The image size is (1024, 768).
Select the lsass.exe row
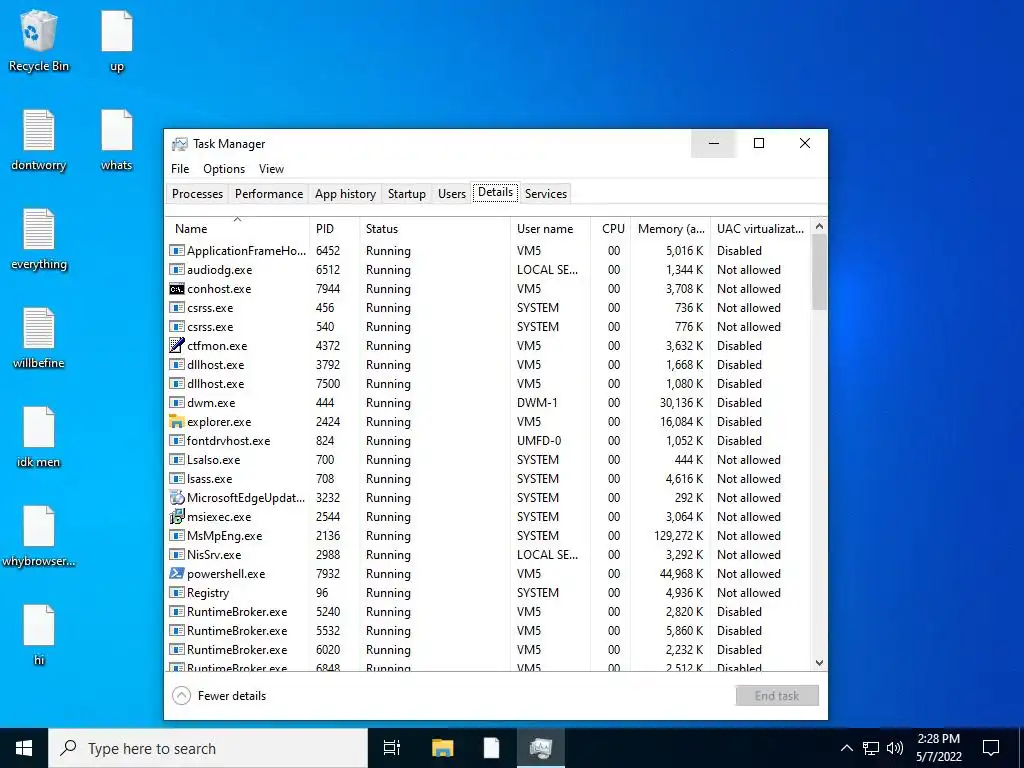488,479
